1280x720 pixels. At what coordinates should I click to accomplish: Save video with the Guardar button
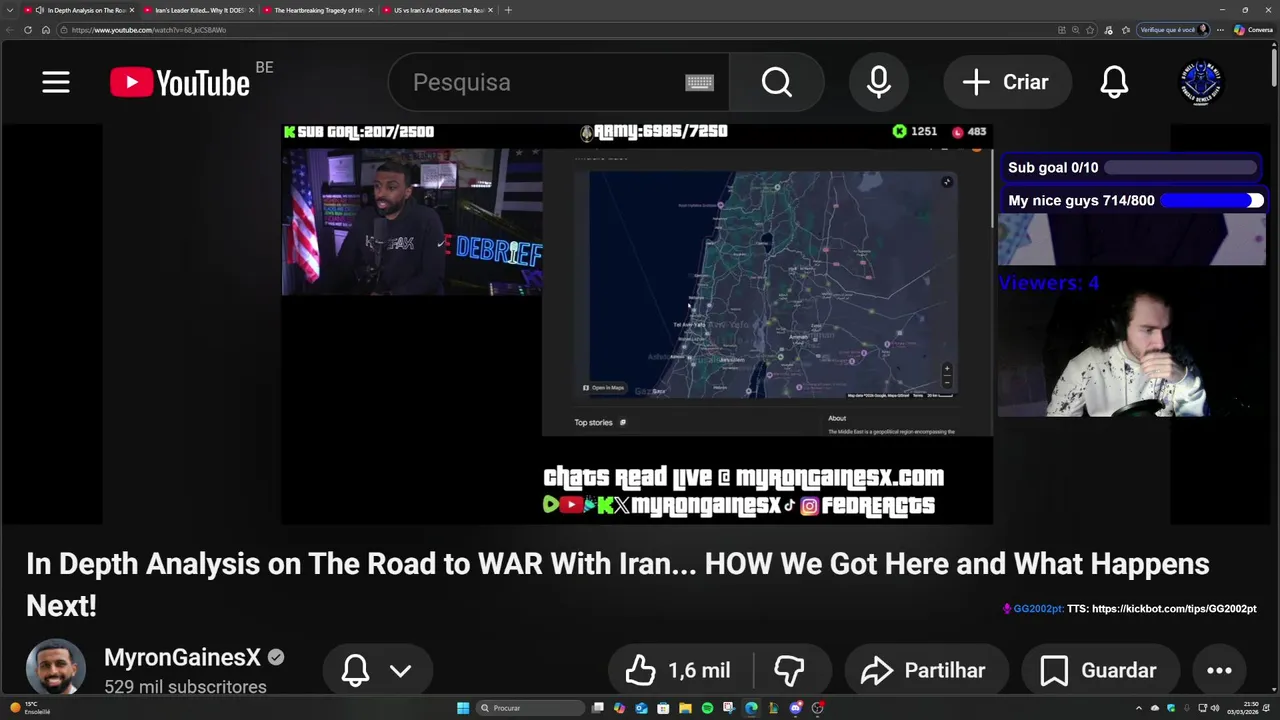click(1099, 671)
